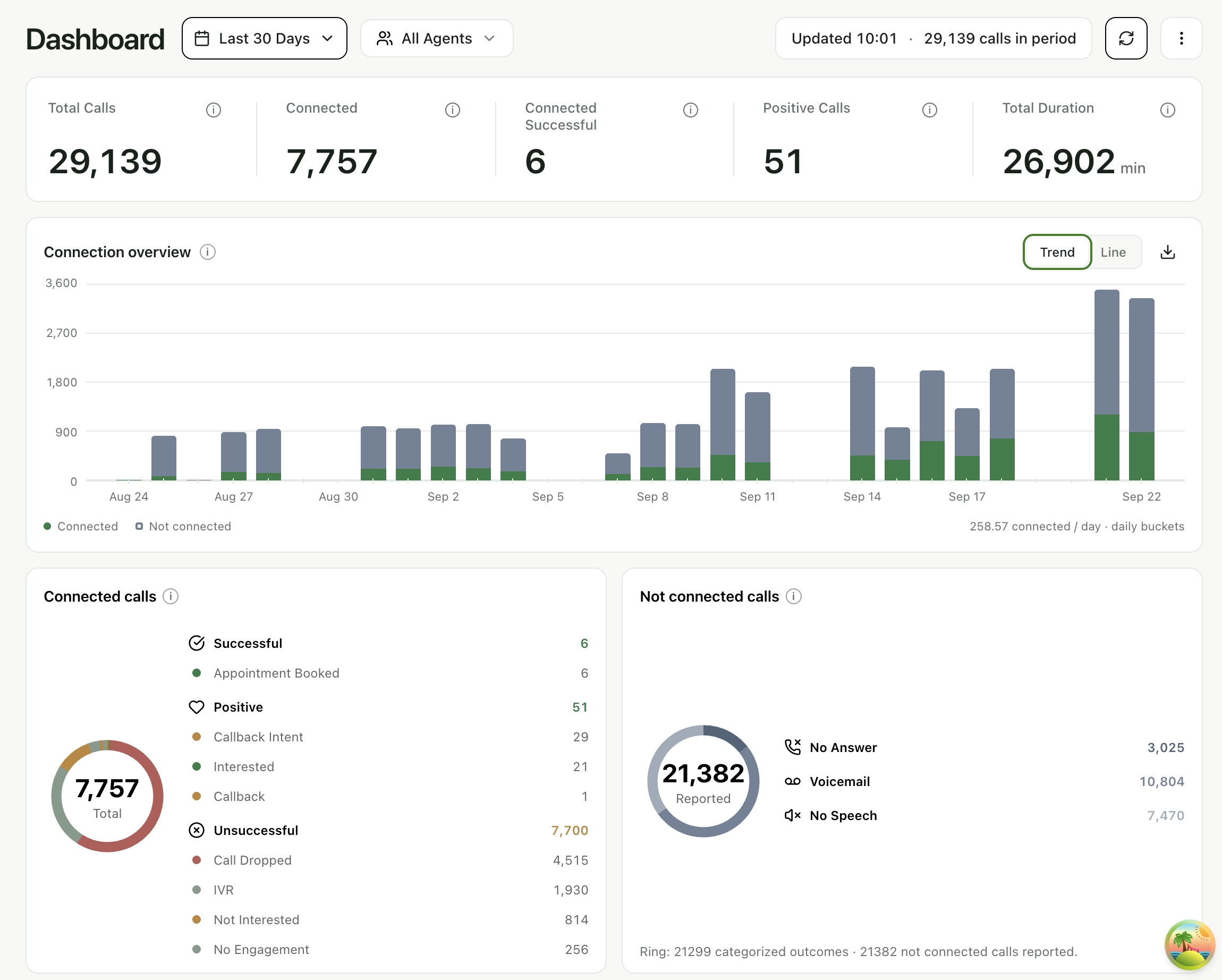Open the Last 30 Days date range dropdown
The height and width of the screenshot is (980, 1222).
coord(264,39)
